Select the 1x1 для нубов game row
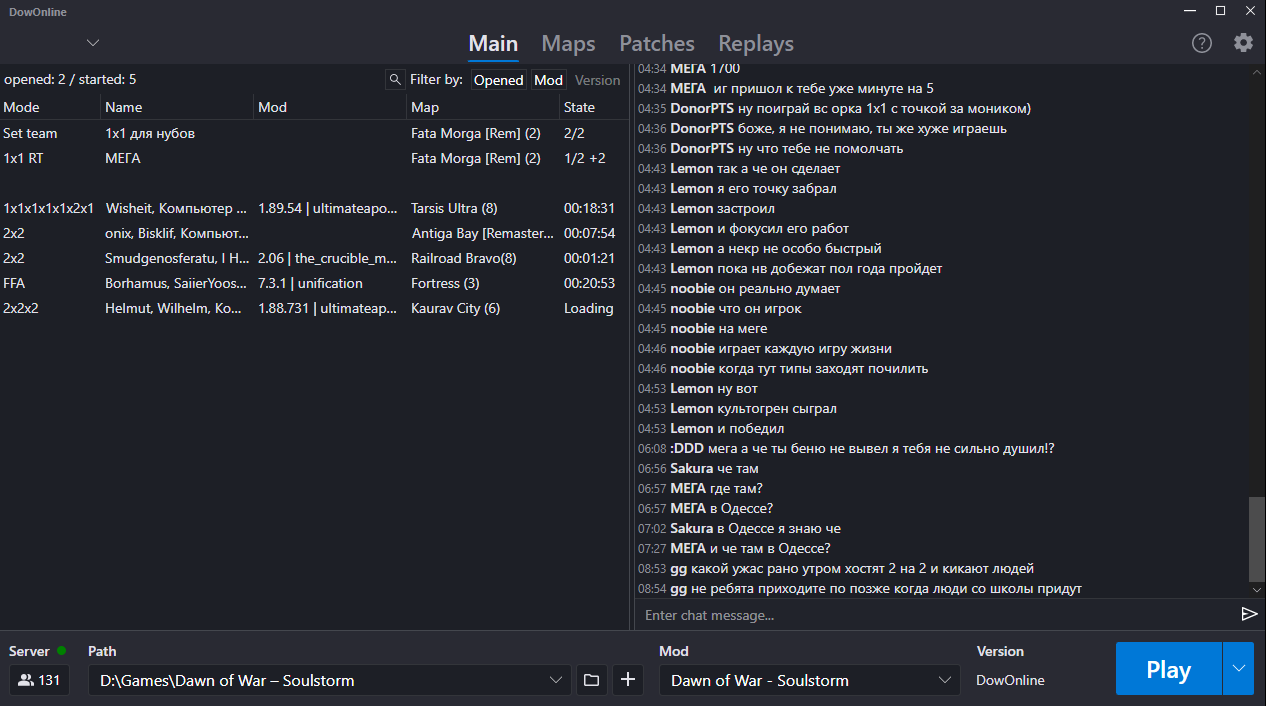Viewport: 1266px width, 706px height. [150, 133]
